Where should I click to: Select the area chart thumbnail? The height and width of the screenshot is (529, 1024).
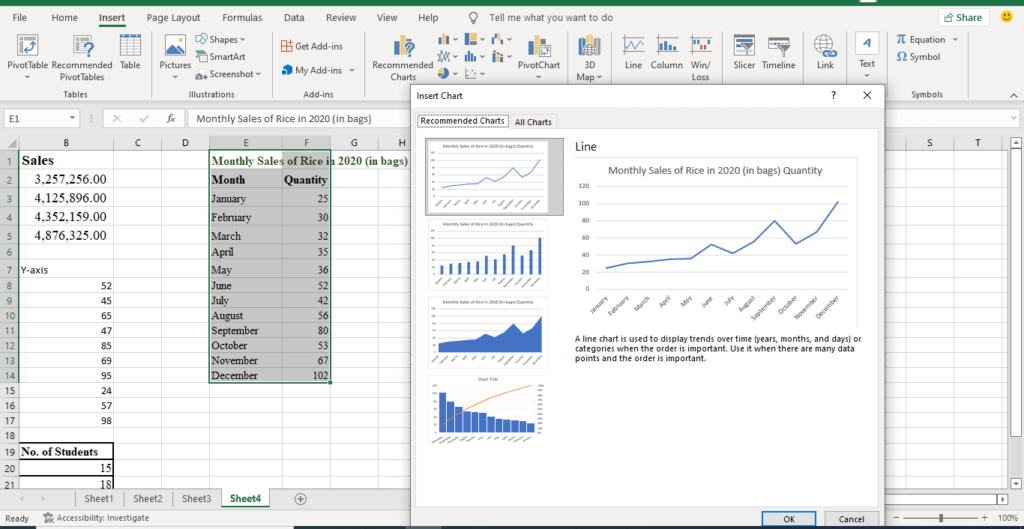pos(488,333)
